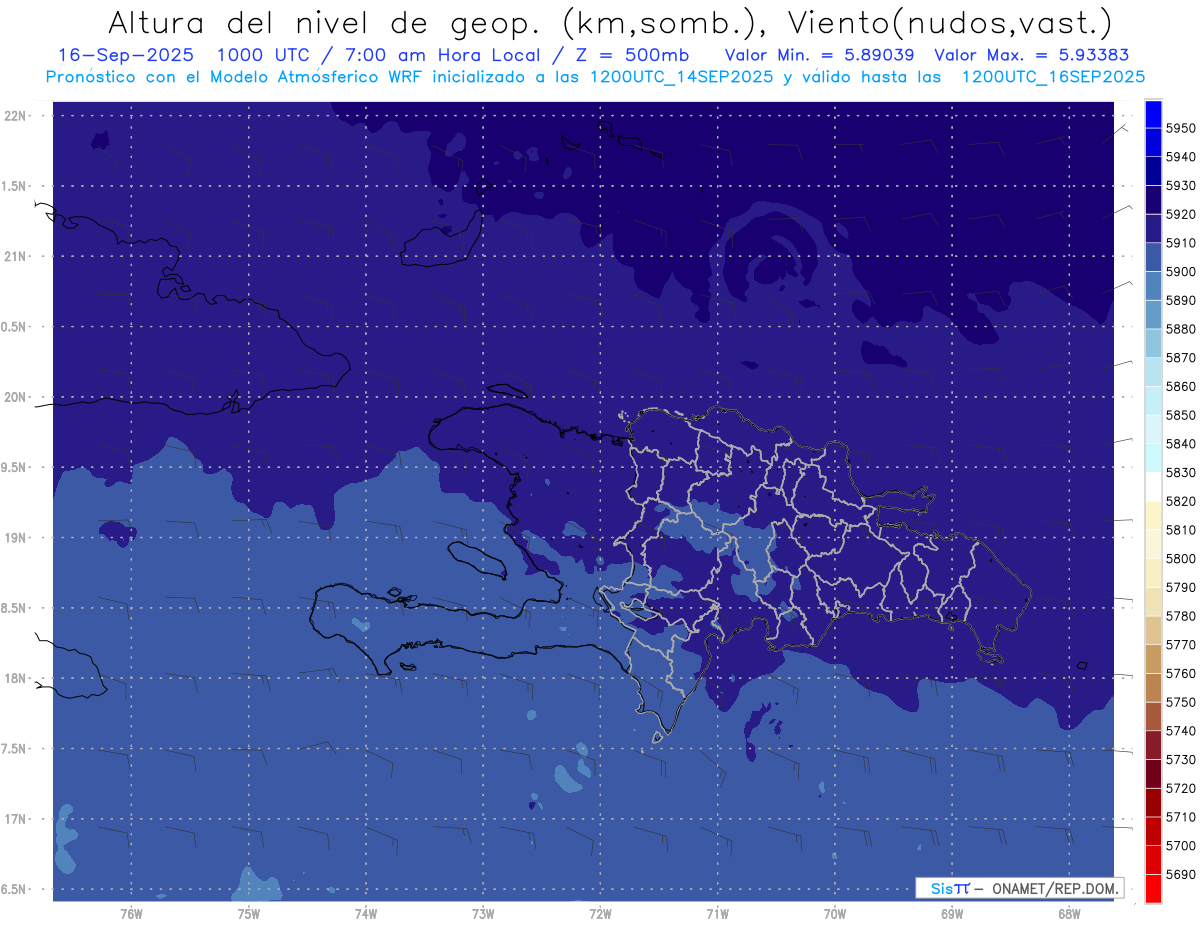This screenshot has height=927, width=1200.
Task: Click the '5860' colorbar label
Action: click(1180, 386)
